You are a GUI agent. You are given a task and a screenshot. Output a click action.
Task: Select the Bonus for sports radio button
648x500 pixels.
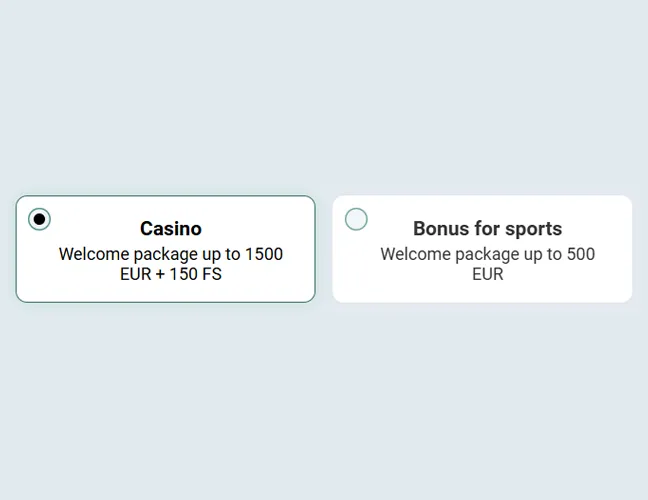click(356, 219)
